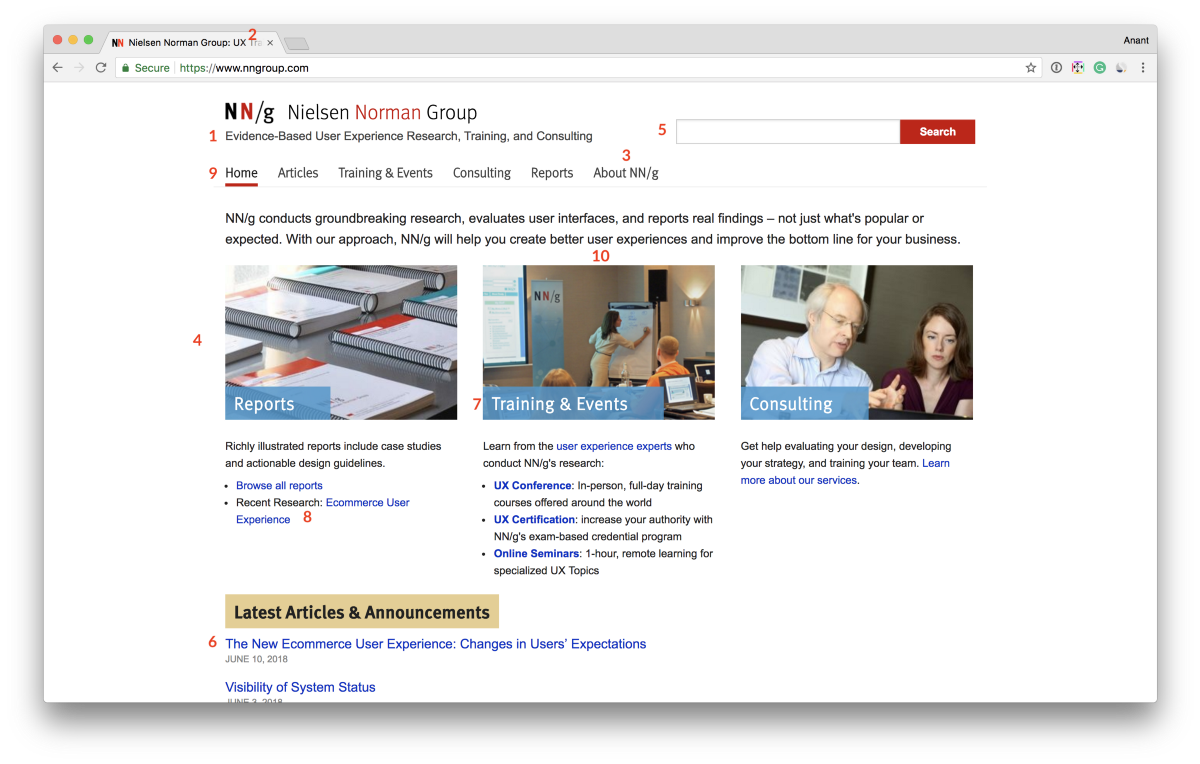
Task: View site security info via the lock icon
Action: (x=126, y=68)
